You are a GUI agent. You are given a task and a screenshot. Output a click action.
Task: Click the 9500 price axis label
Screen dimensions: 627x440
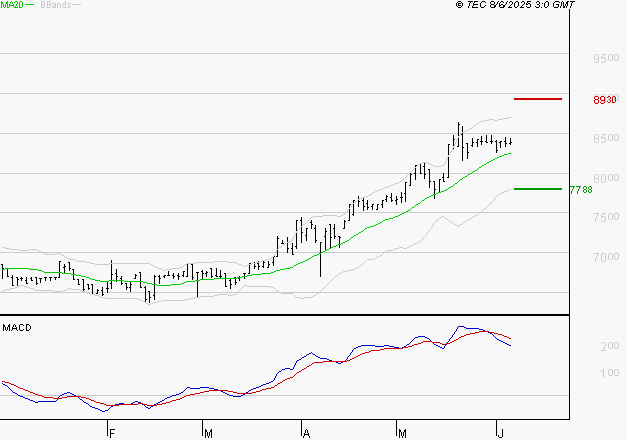point(606,58)
